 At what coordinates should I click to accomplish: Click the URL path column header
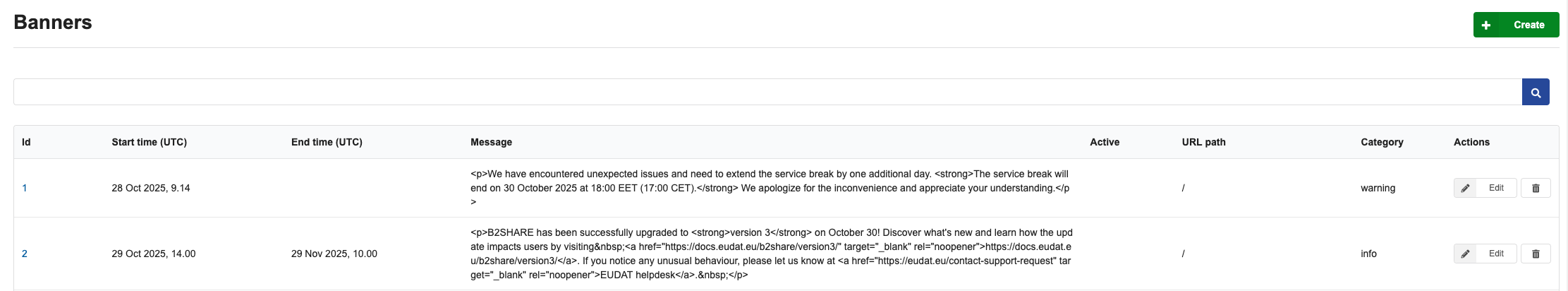click(x=1203, y=142)
